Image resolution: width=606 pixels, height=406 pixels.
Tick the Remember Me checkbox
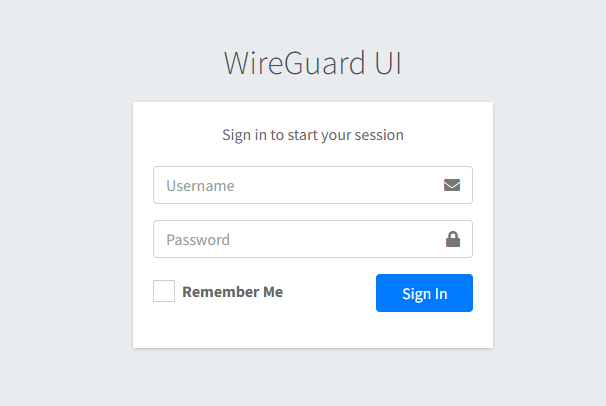164,291
